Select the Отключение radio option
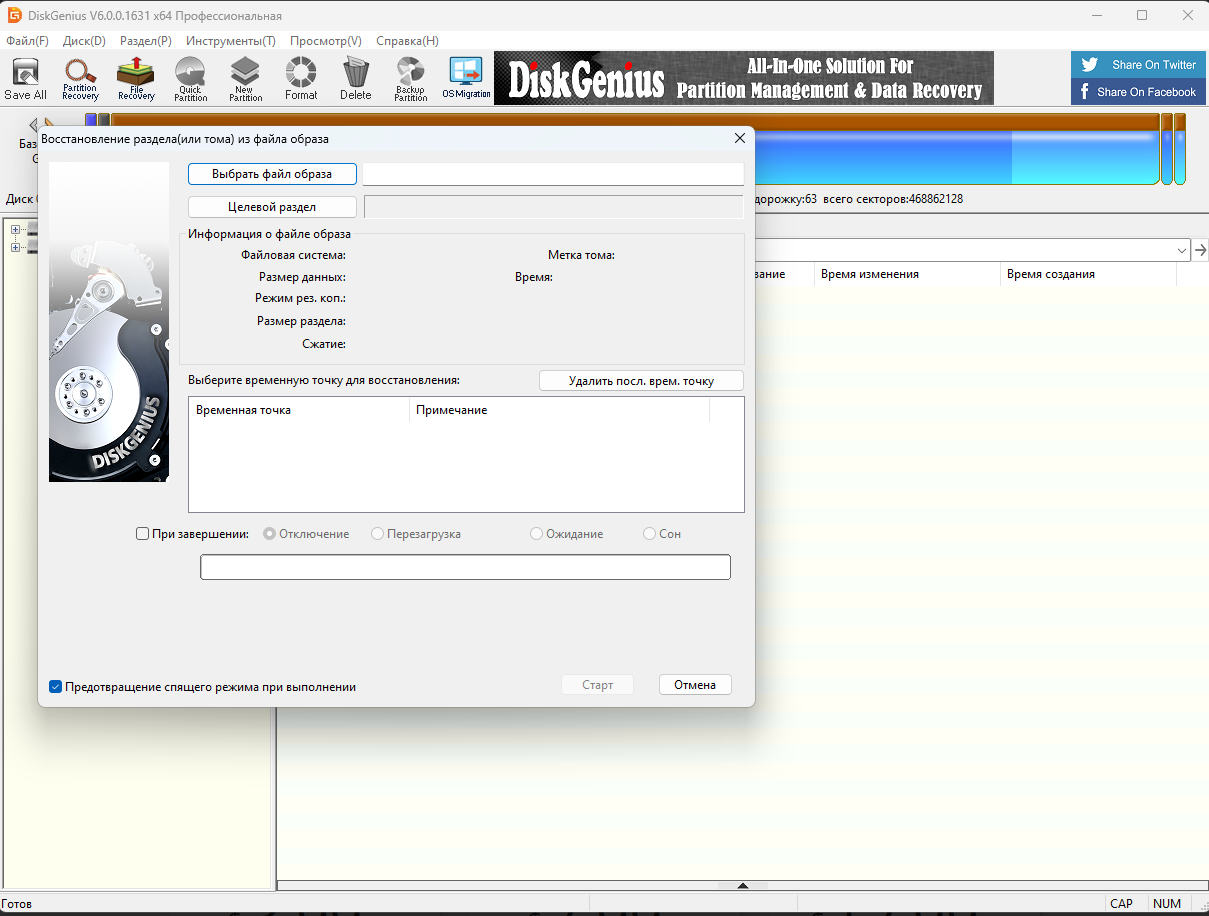 click(269, 534)
